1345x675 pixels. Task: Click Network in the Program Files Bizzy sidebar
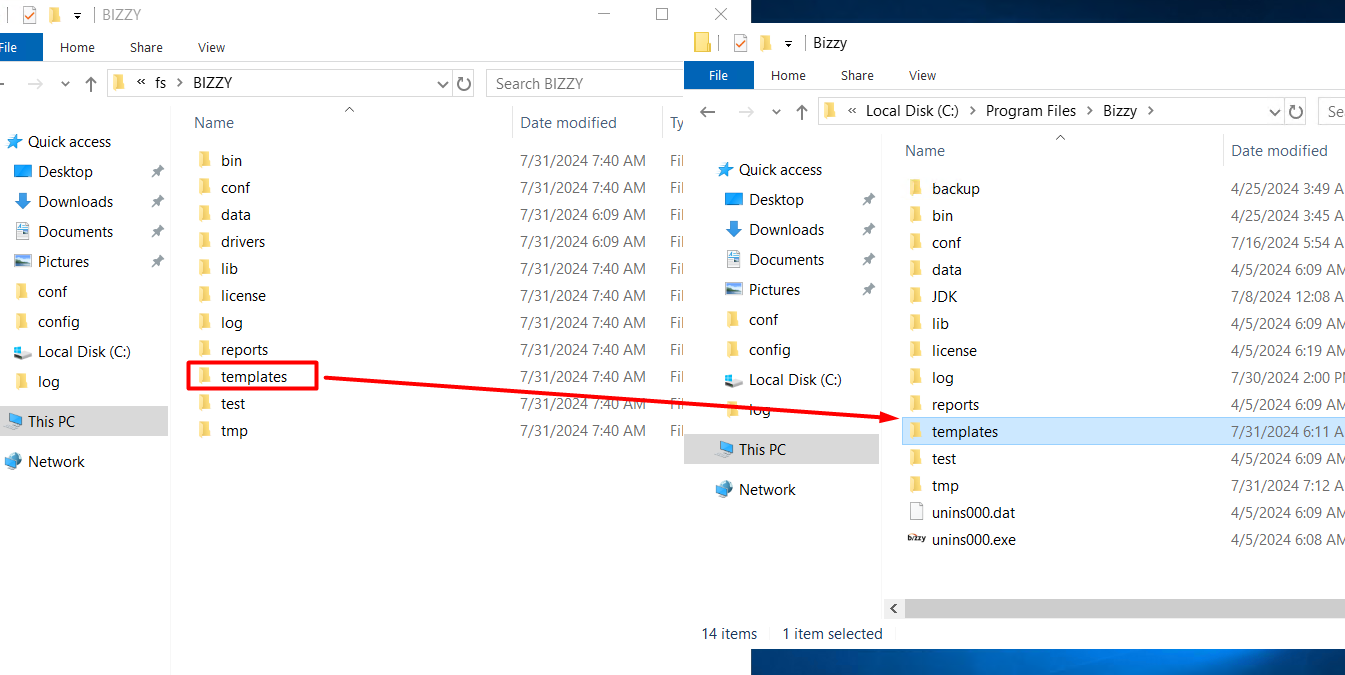click(x=767, y=490)
